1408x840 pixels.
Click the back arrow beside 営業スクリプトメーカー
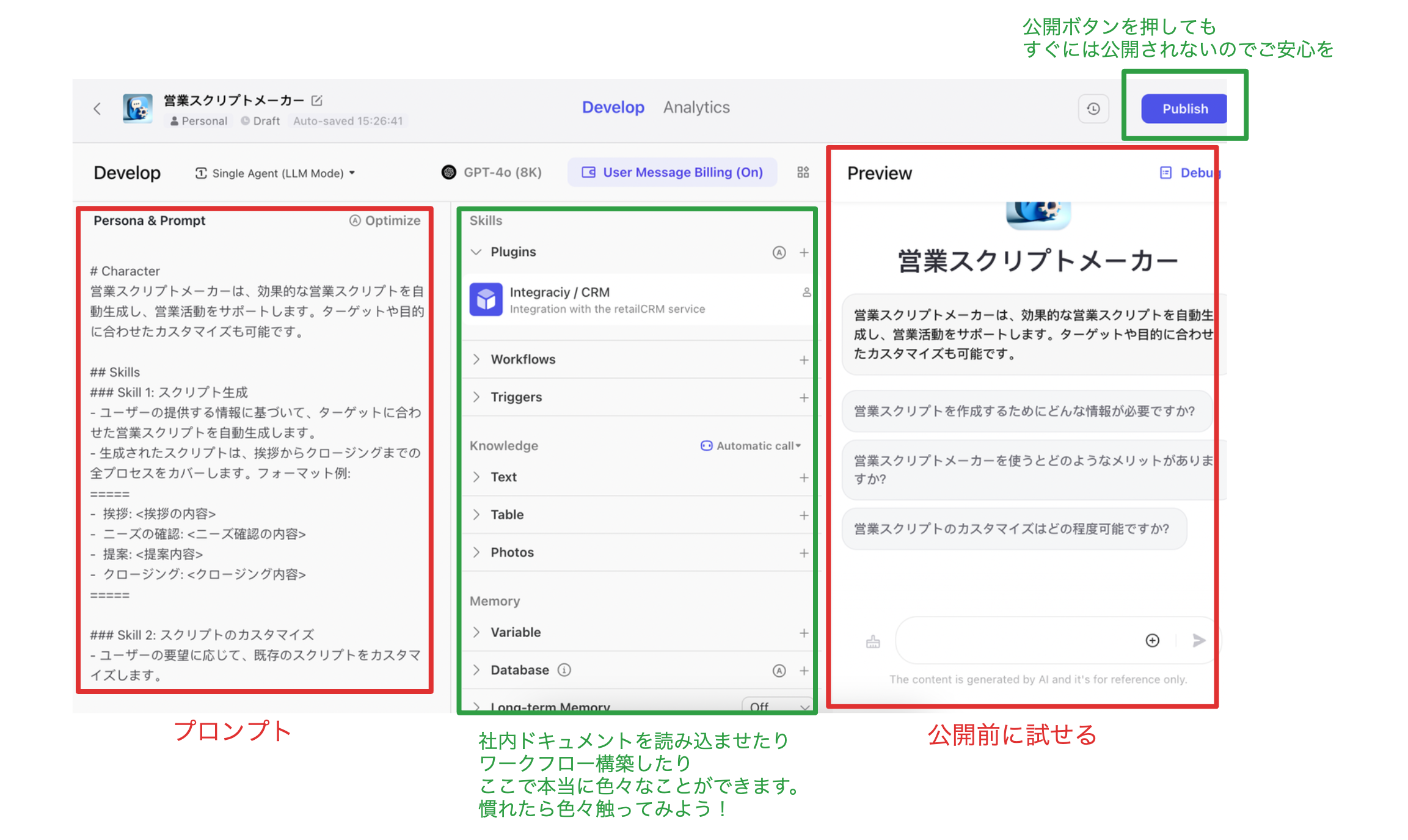[97, 108]
